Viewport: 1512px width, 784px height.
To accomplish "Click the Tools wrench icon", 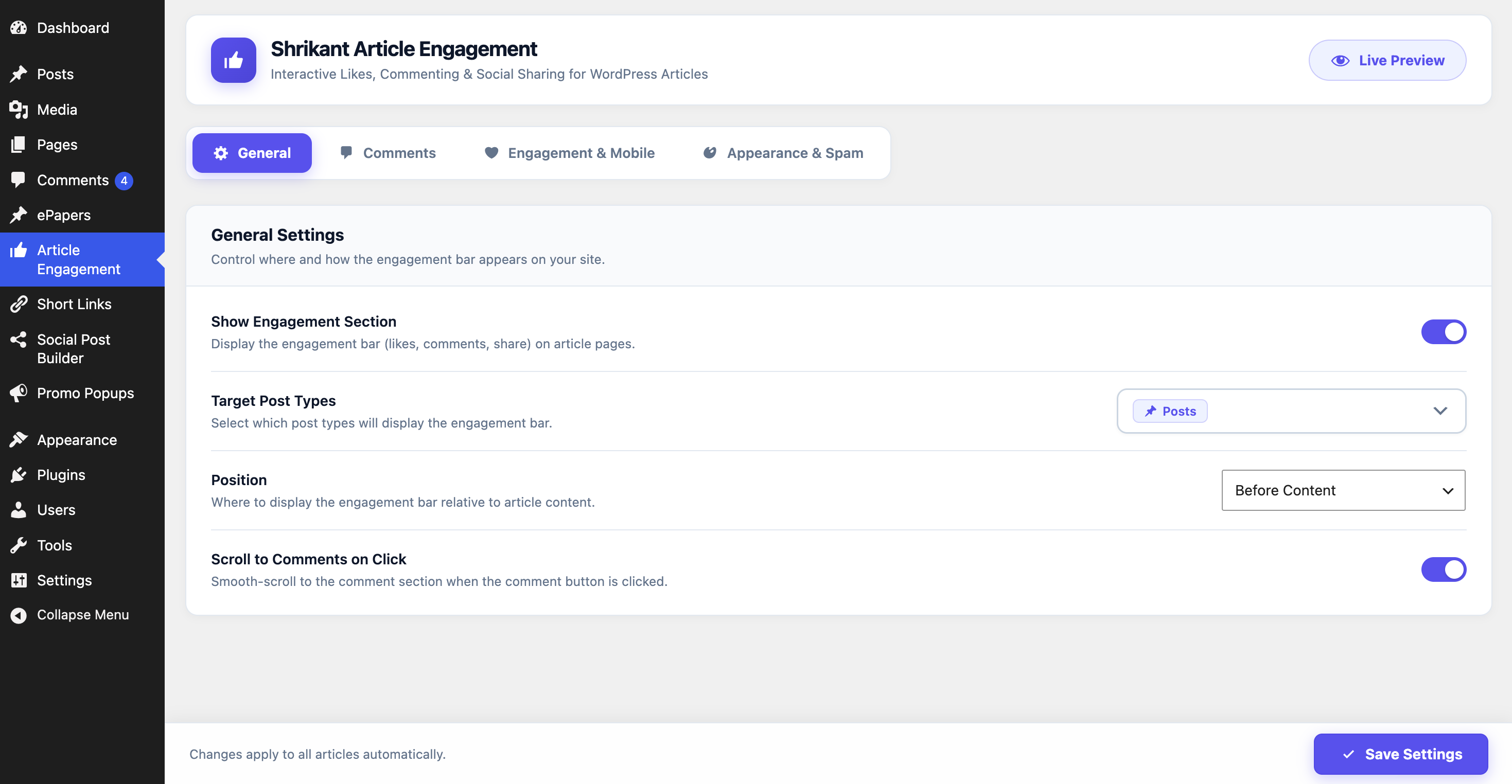I will pos(19,545).
